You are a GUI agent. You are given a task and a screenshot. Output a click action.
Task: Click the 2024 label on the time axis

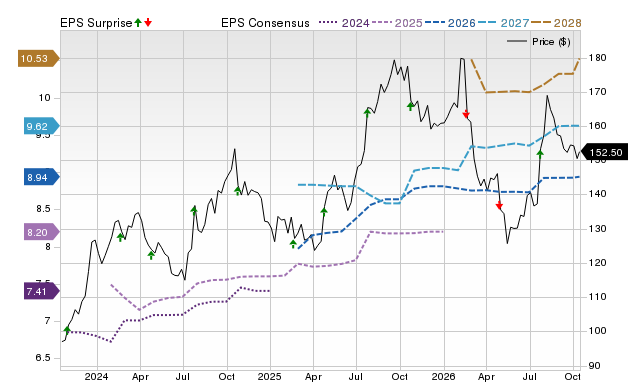[96, 376]
